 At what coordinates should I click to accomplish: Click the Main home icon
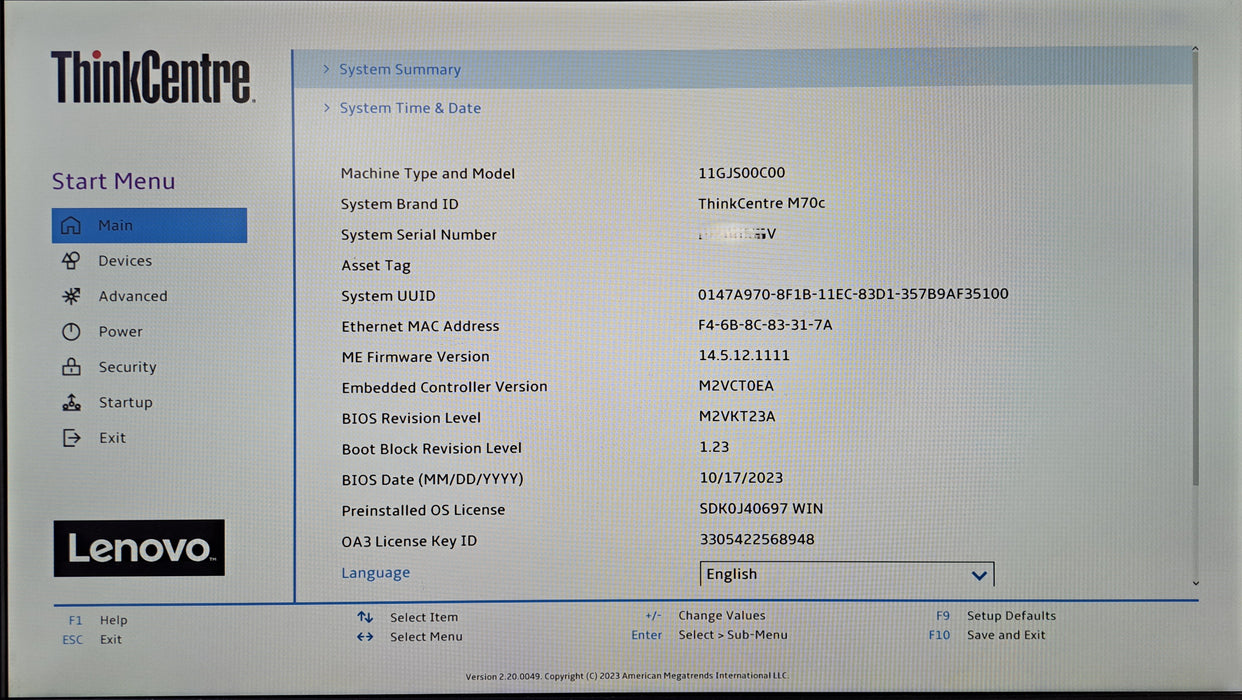pos(70,225)
